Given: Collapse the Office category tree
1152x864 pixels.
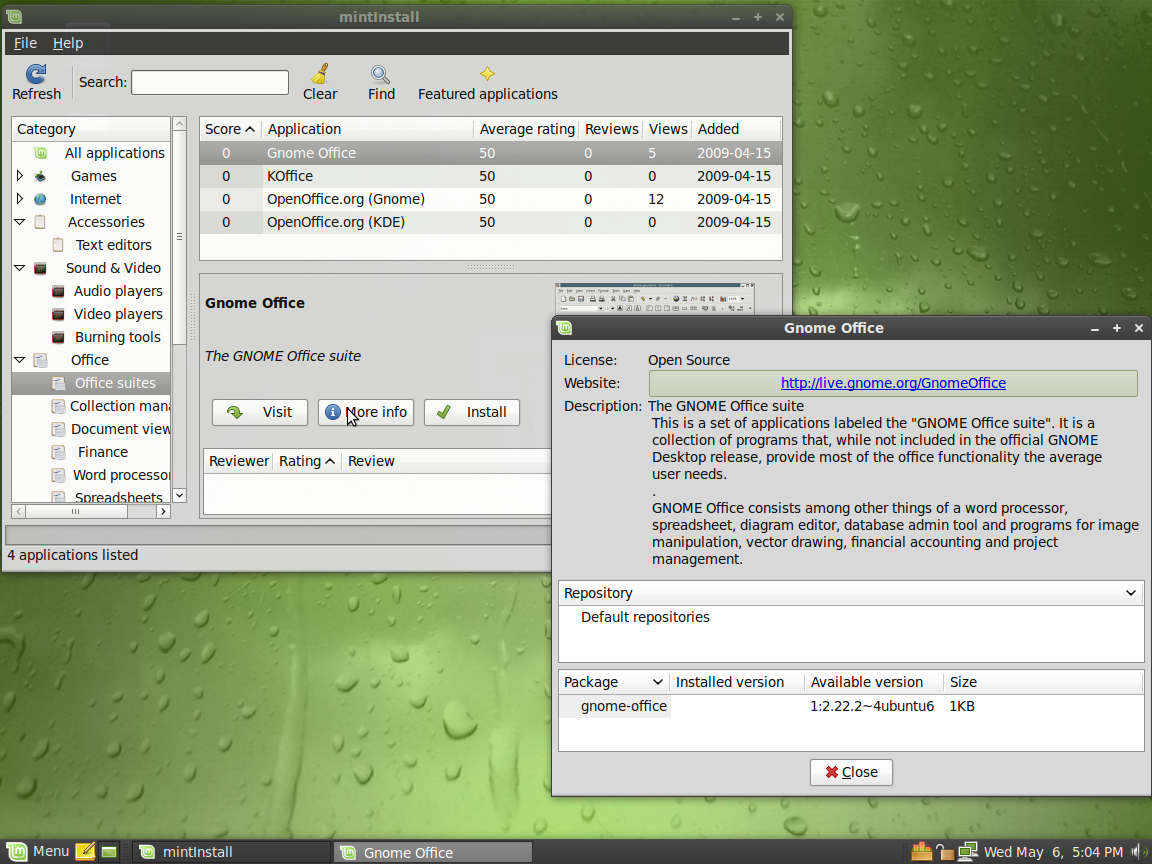Looking at the screenshot, I should click(x=20, y=360).
